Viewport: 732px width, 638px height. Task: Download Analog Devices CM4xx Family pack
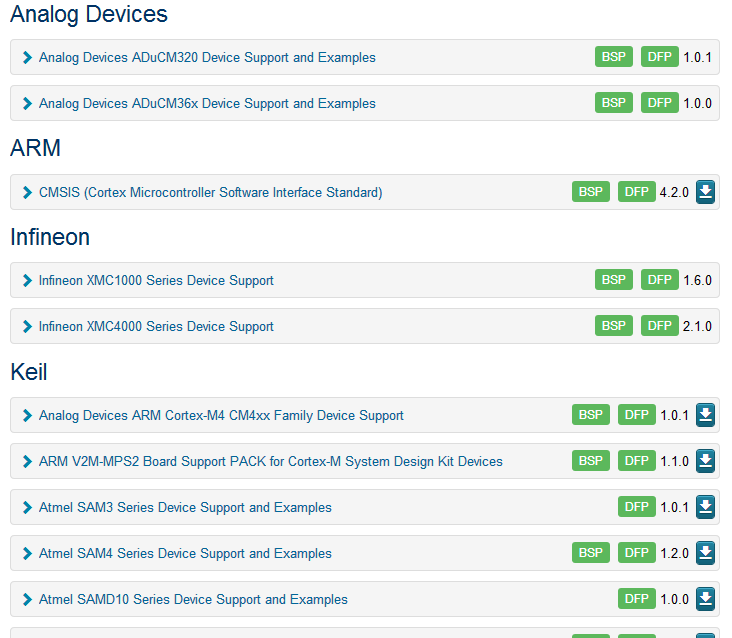(x=705, y=415)
